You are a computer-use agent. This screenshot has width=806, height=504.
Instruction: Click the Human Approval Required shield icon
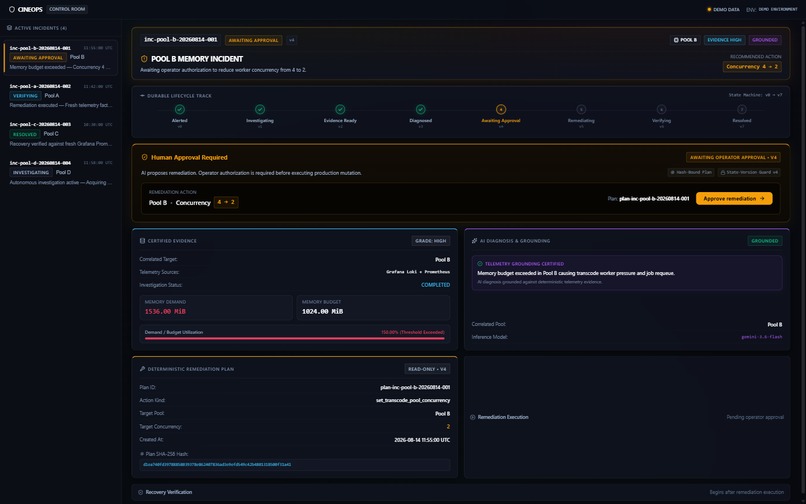(x=144, y=157)
